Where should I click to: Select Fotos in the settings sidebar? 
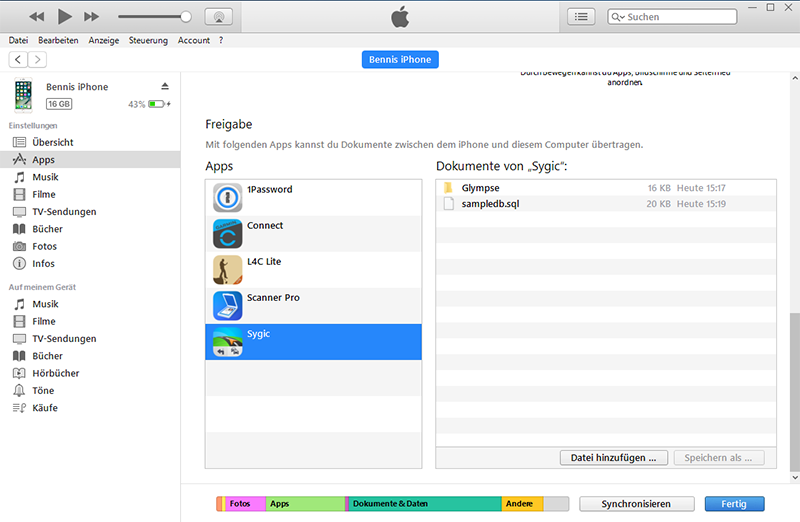tap(44, 246)
